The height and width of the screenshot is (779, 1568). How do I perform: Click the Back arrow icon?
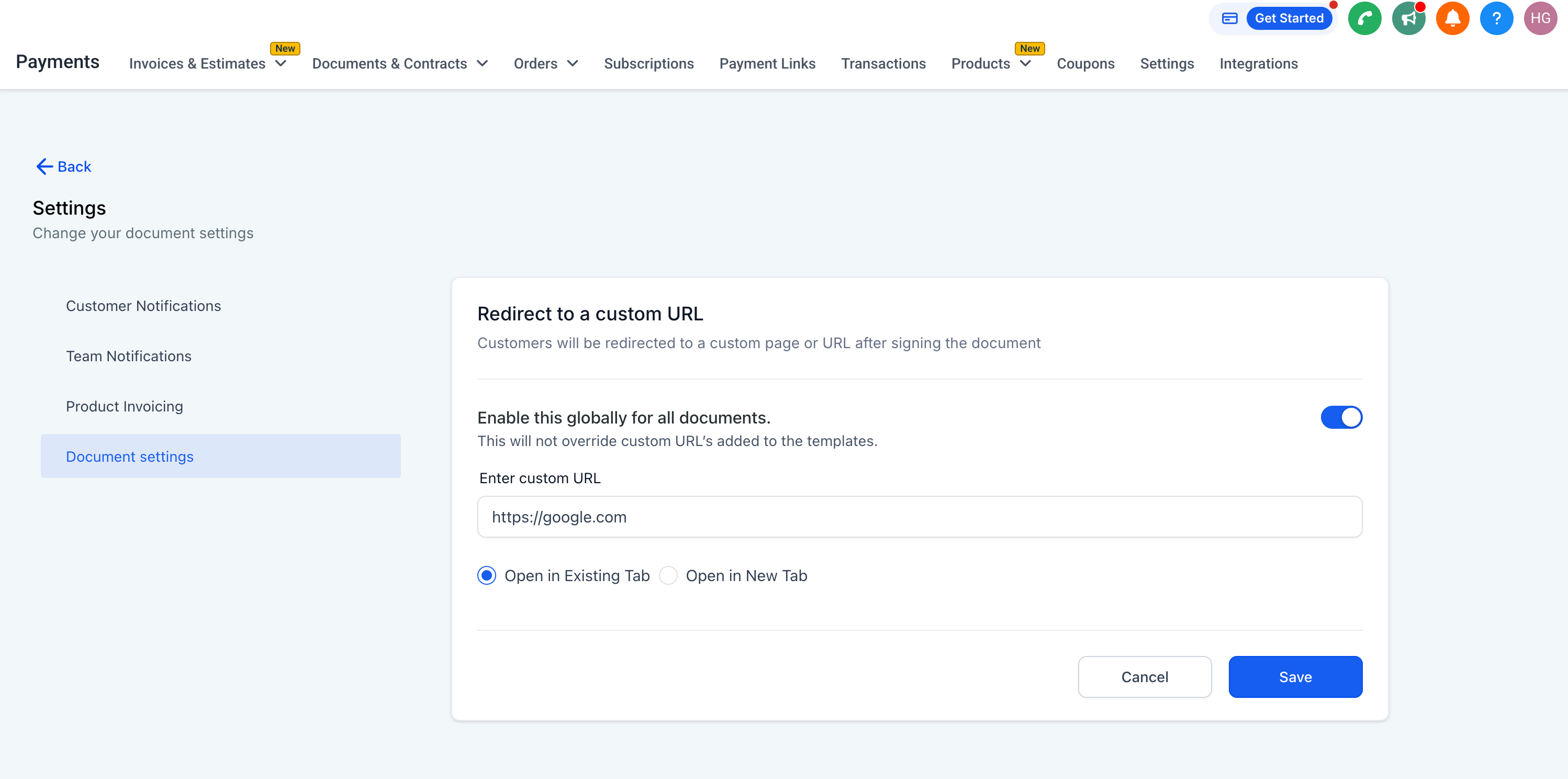coord(44,166)
